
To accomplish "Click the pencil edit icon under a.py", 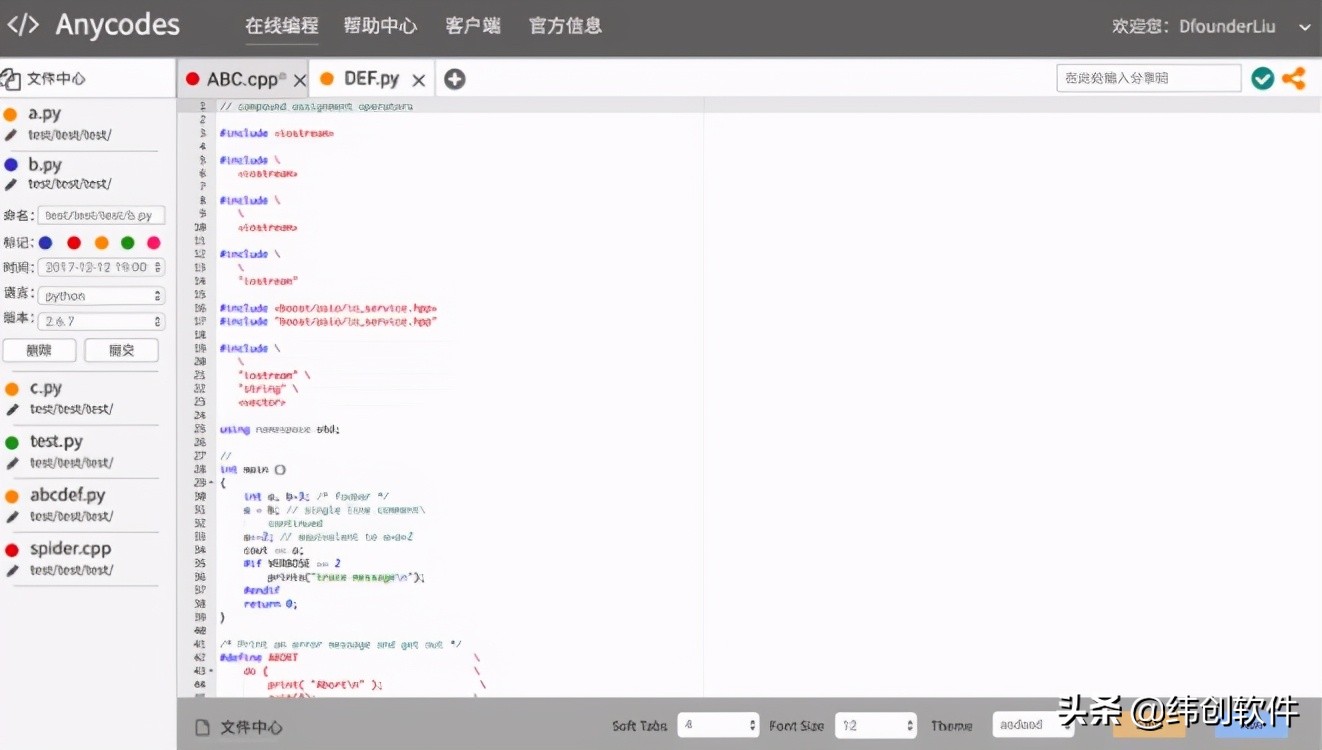I will point(11,134).
